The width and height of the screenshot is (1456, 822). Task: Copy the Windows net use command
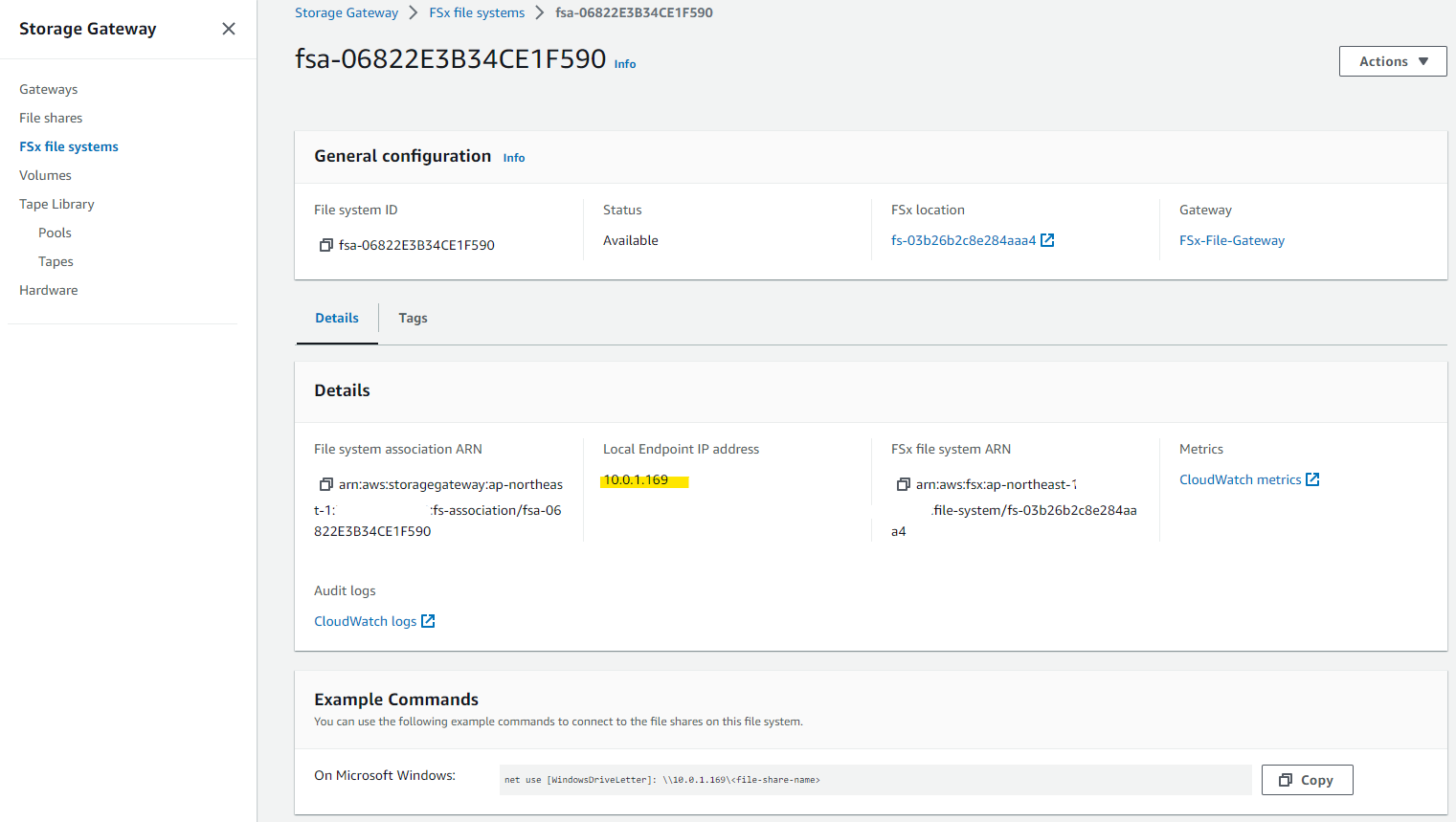click(1307, 780)
